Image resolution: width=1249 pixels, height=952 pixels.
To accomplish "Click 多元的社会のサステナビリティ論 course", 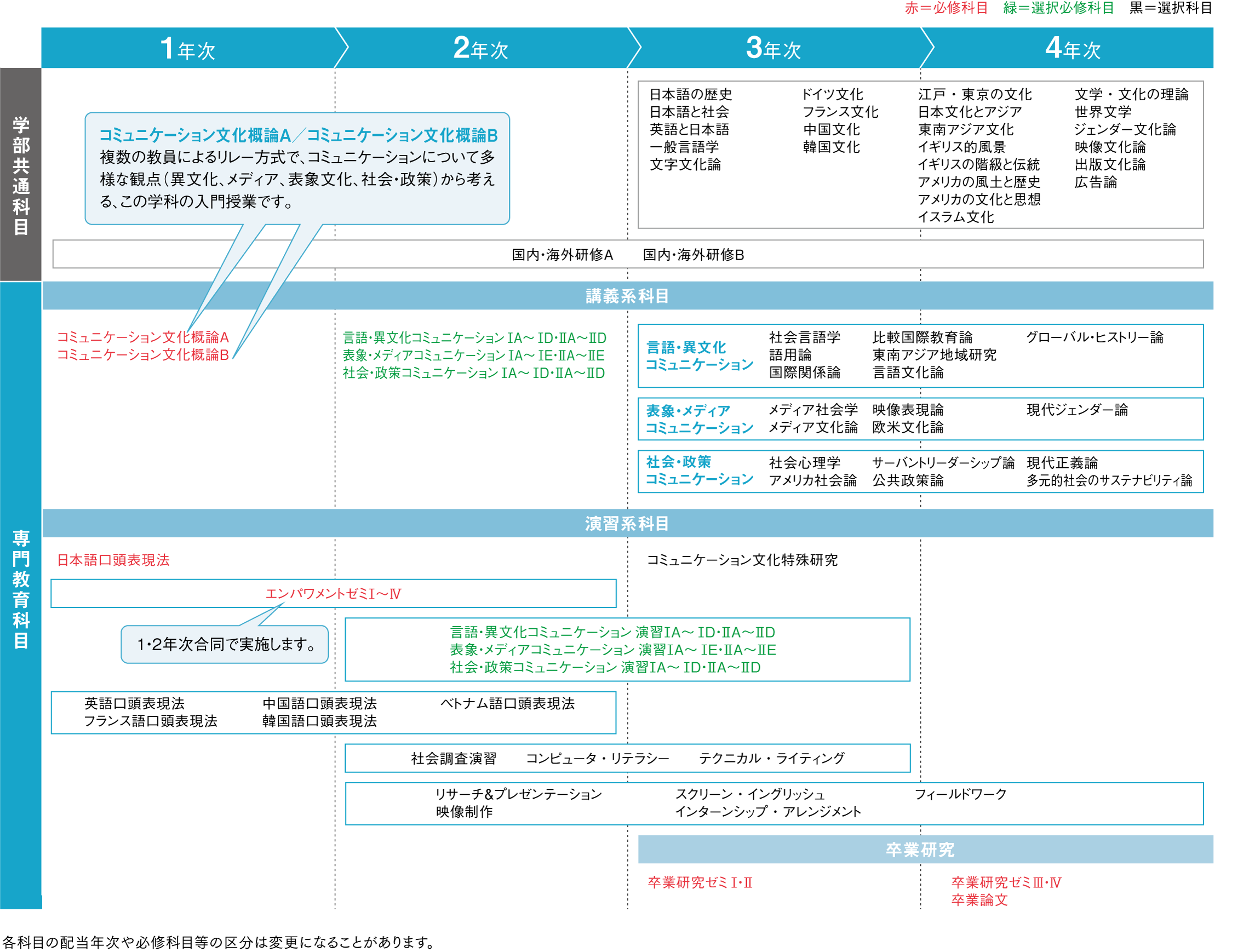I will click(x=1109, y=480).
